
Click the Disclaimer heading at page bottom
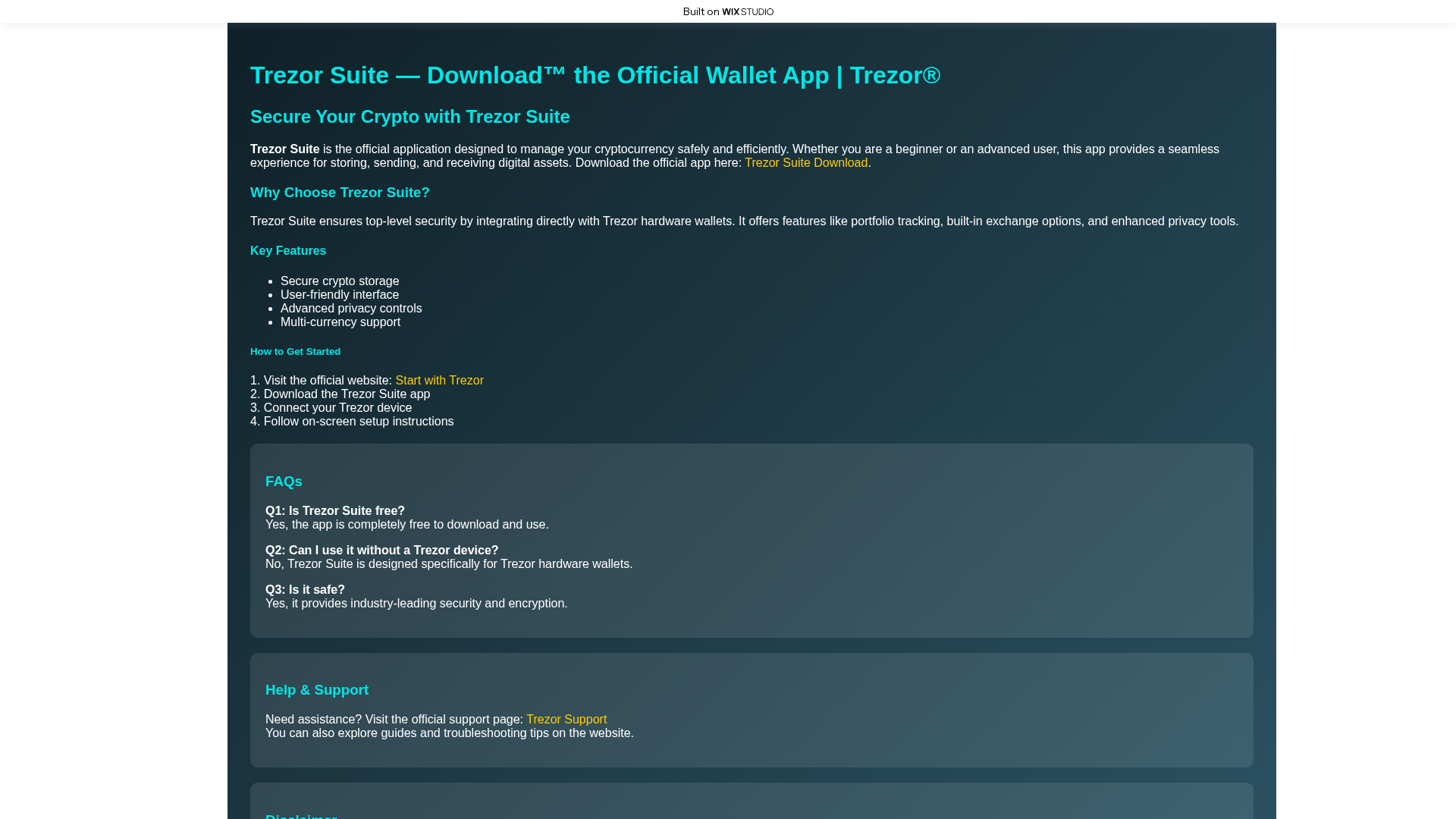click(301, 815)
